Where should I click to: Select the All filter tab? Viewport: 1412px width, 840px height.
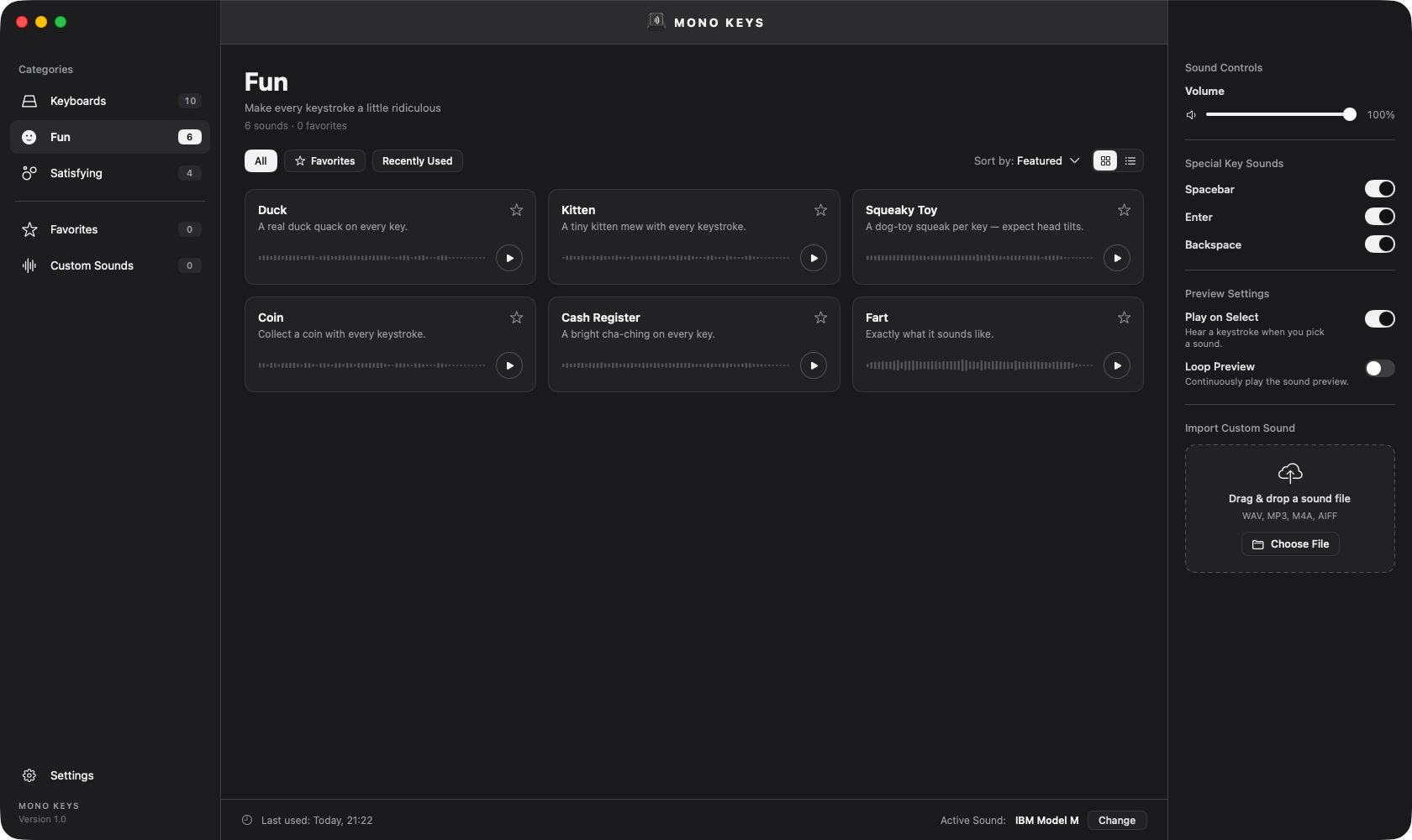261,160
